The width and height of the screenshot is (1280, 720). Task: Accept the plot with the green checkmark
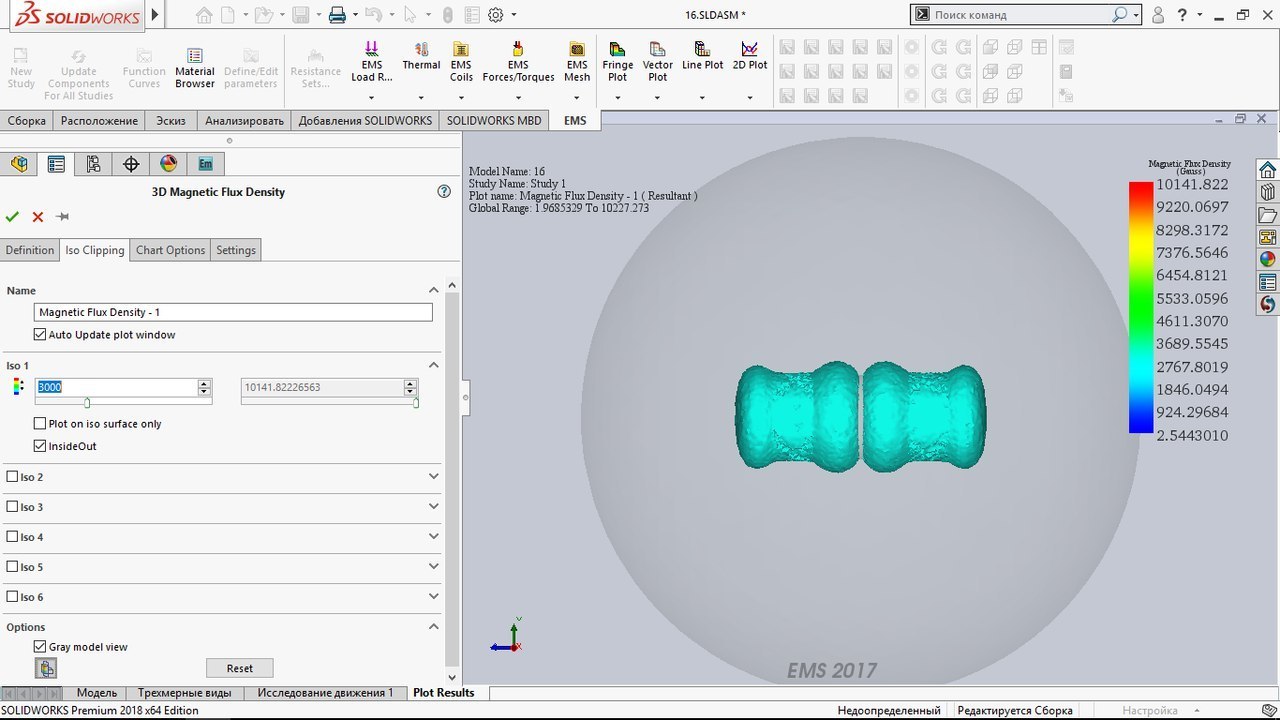coord(12,217)
